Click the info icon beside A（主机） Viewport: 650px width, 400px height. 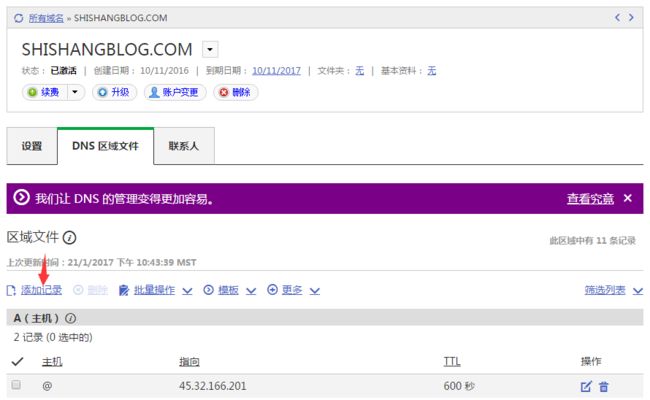coord(70,318)
